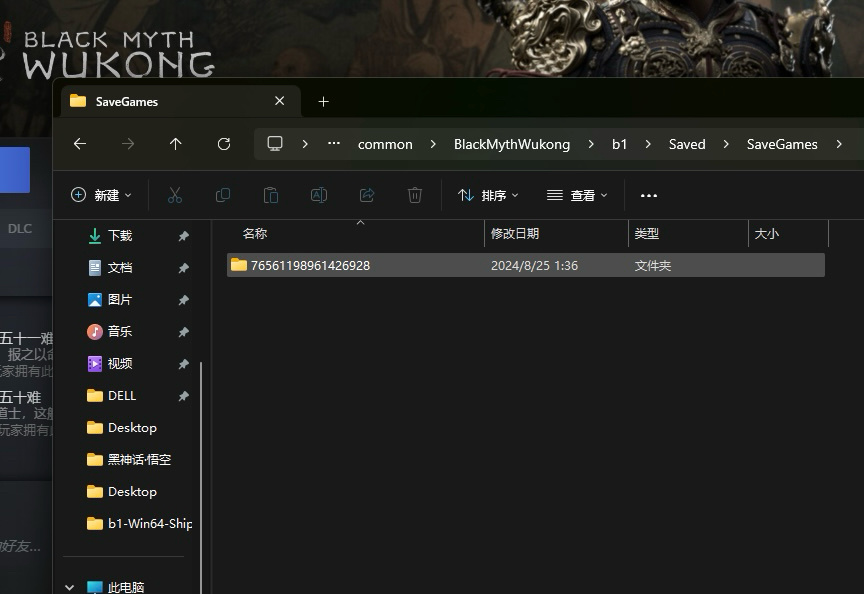The height and width of the screenshot is (594, 864).
Task: Click the Cut scissors icon
Action: (175, 195)
